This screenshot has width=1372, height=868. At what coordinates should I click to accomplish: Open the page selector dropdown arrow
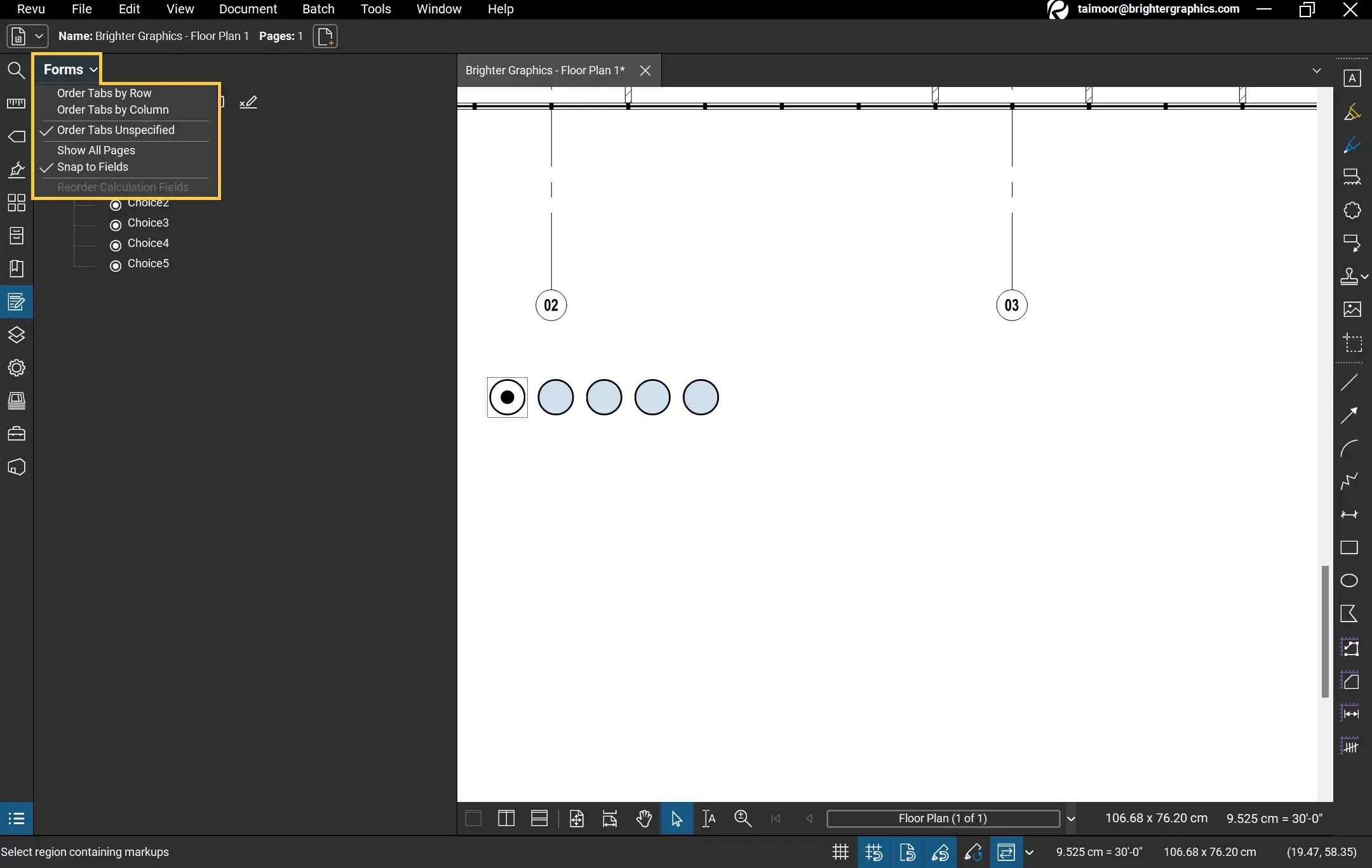tap(1071, 818)
